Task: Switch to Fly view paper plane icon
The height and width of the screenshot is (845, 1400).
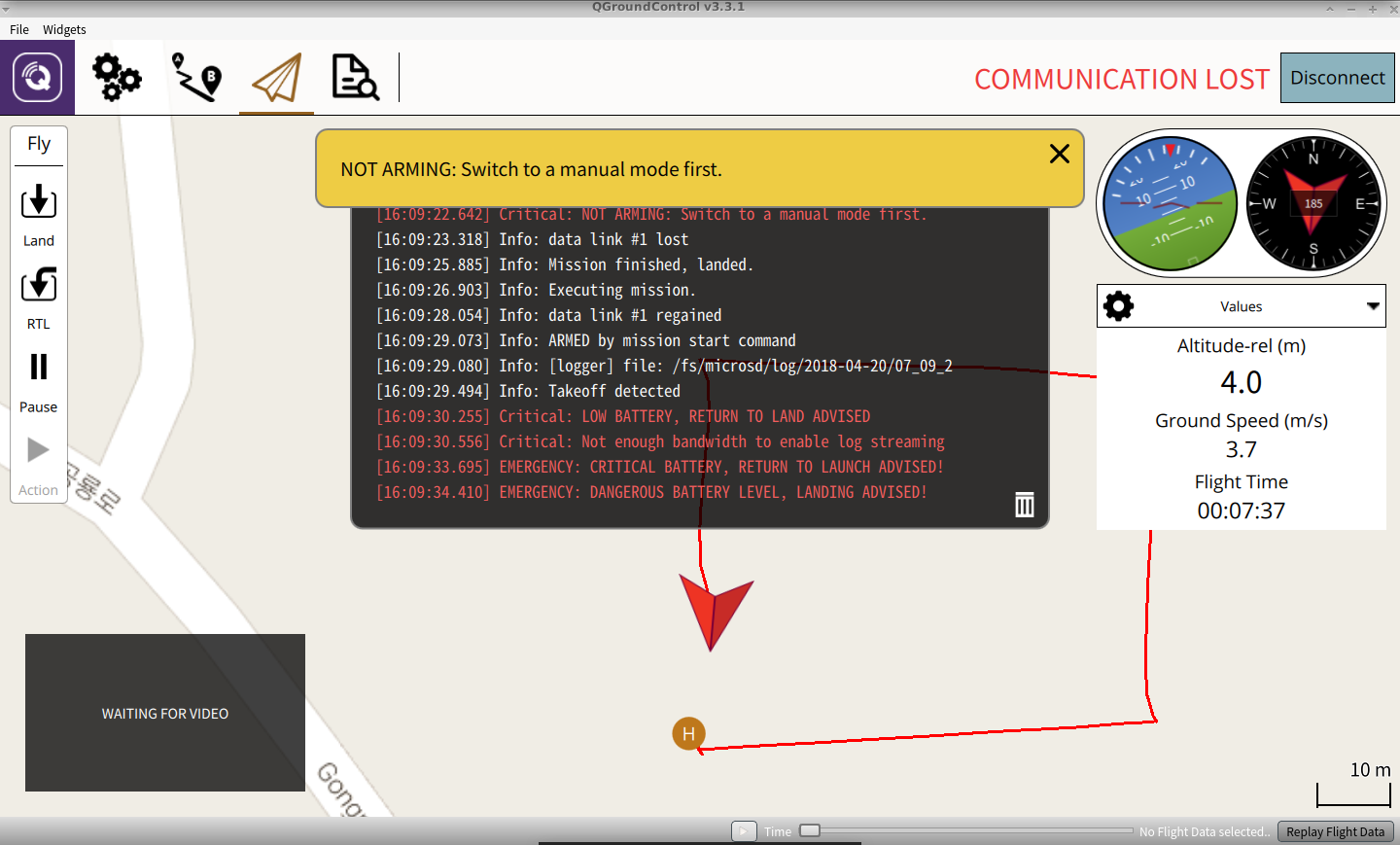Action: [x=277, y=78]
